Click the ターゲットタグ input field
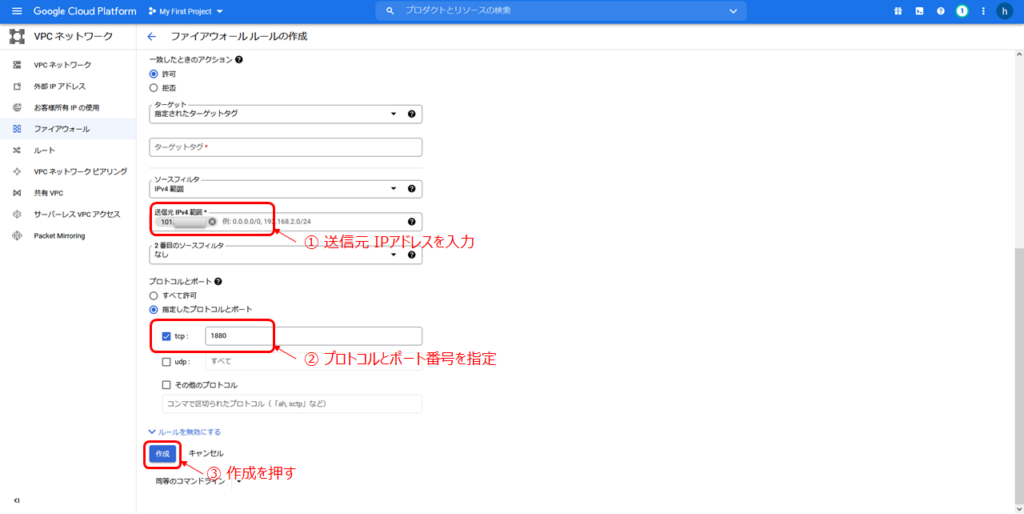The height and width of the screenshot is (514, 1024). click(285, 147)
